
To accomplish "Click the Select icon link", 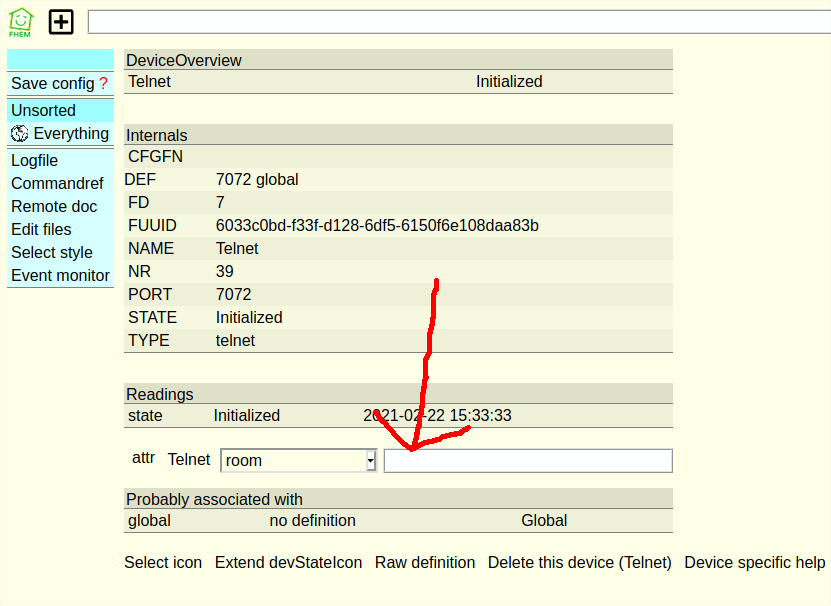I will point(163,562).
